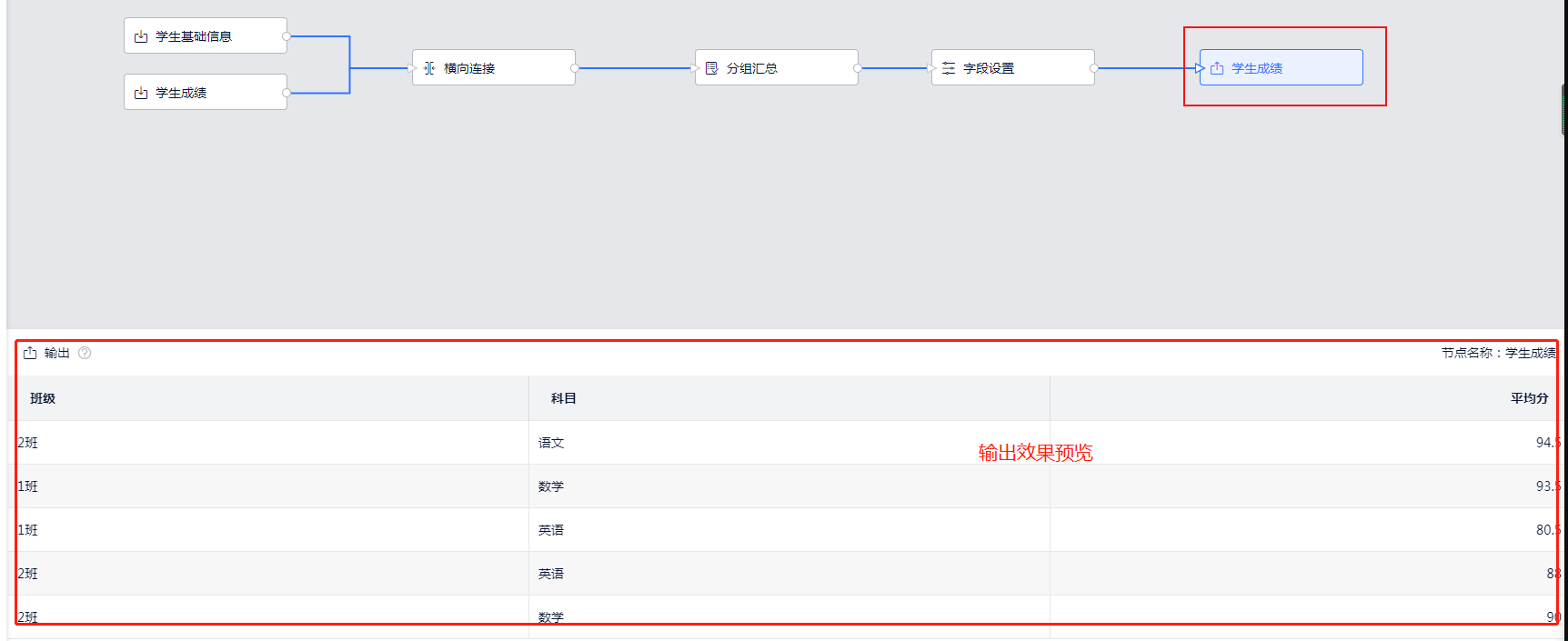Image resolution: width=1568 pixels, height=641 pixels.
Task: Click the output port of 横向连接 node
Action: pos(575,68)
